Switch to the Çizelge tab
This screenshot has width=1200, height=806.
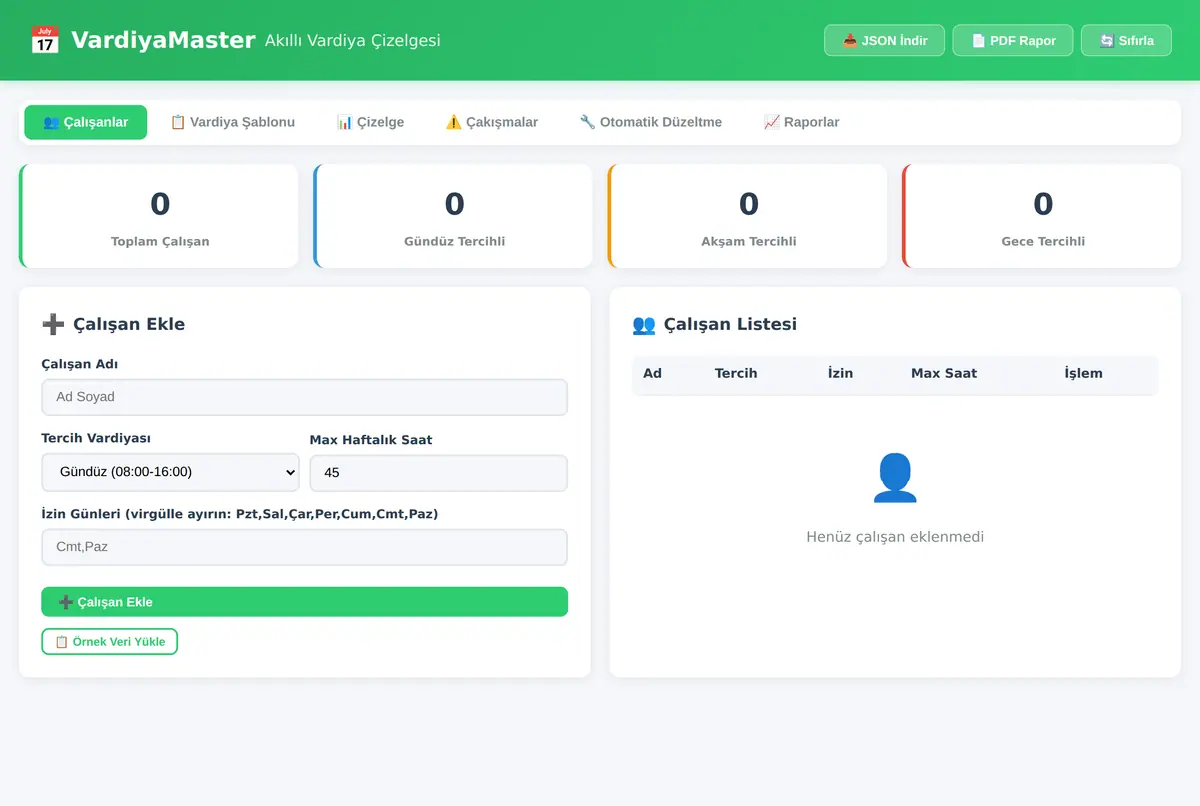(x=370, y=122)
